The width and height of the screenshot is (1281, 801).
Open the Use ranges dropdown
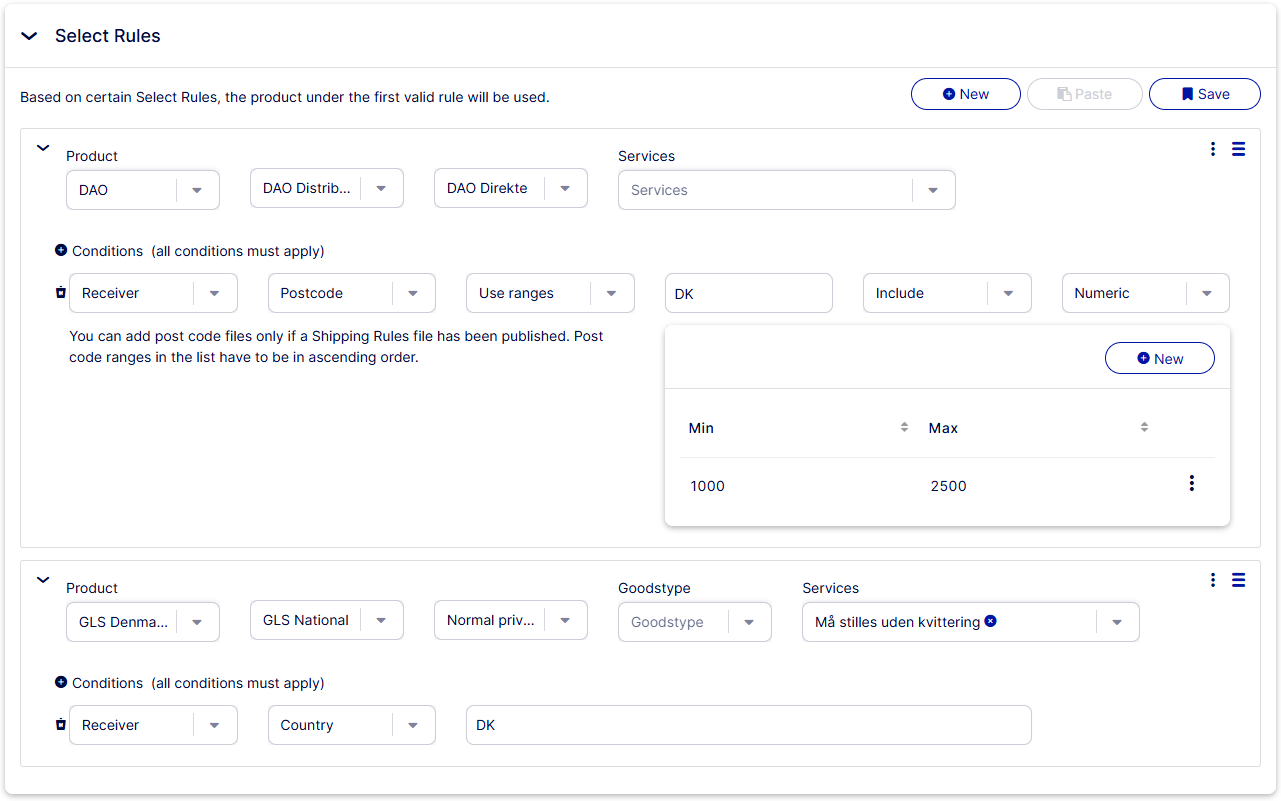[611, 293]
